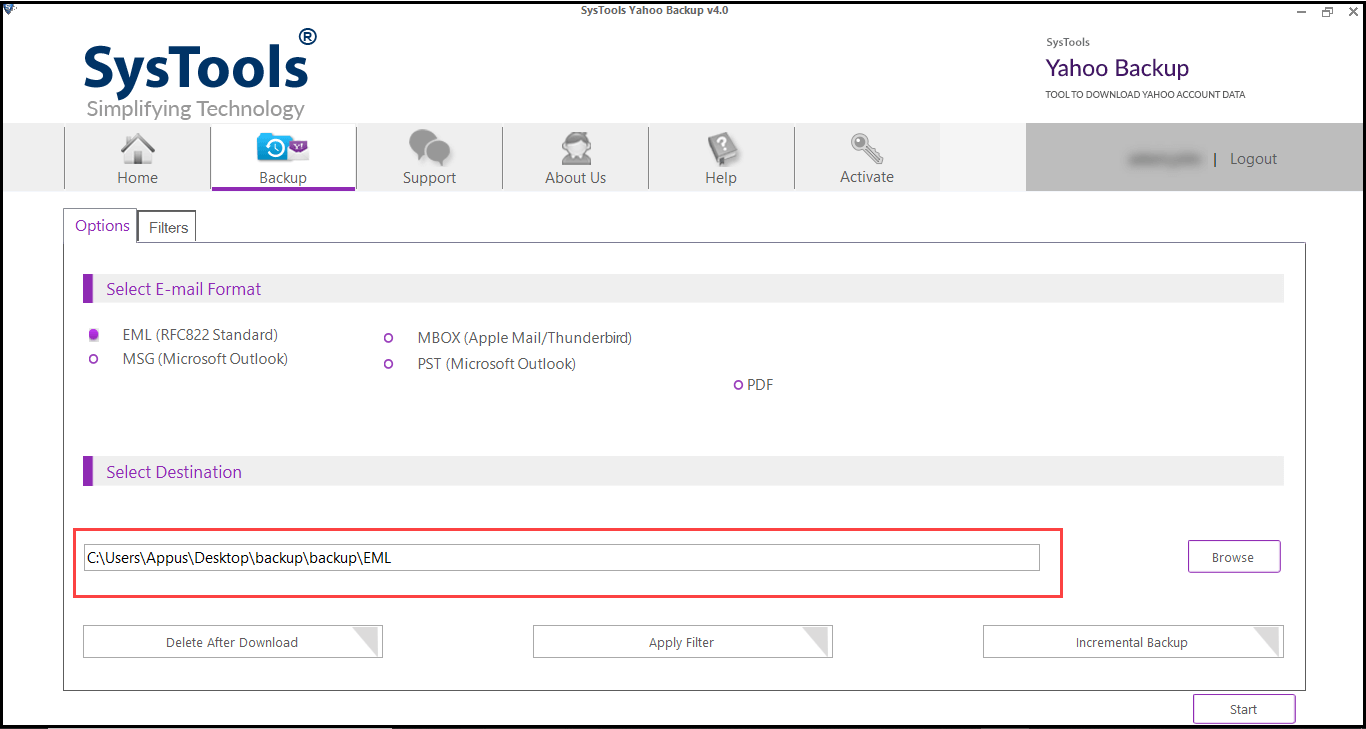The image size is (1366, 729).
Task: Switch to the Filters tab
Action: [168, 228]
